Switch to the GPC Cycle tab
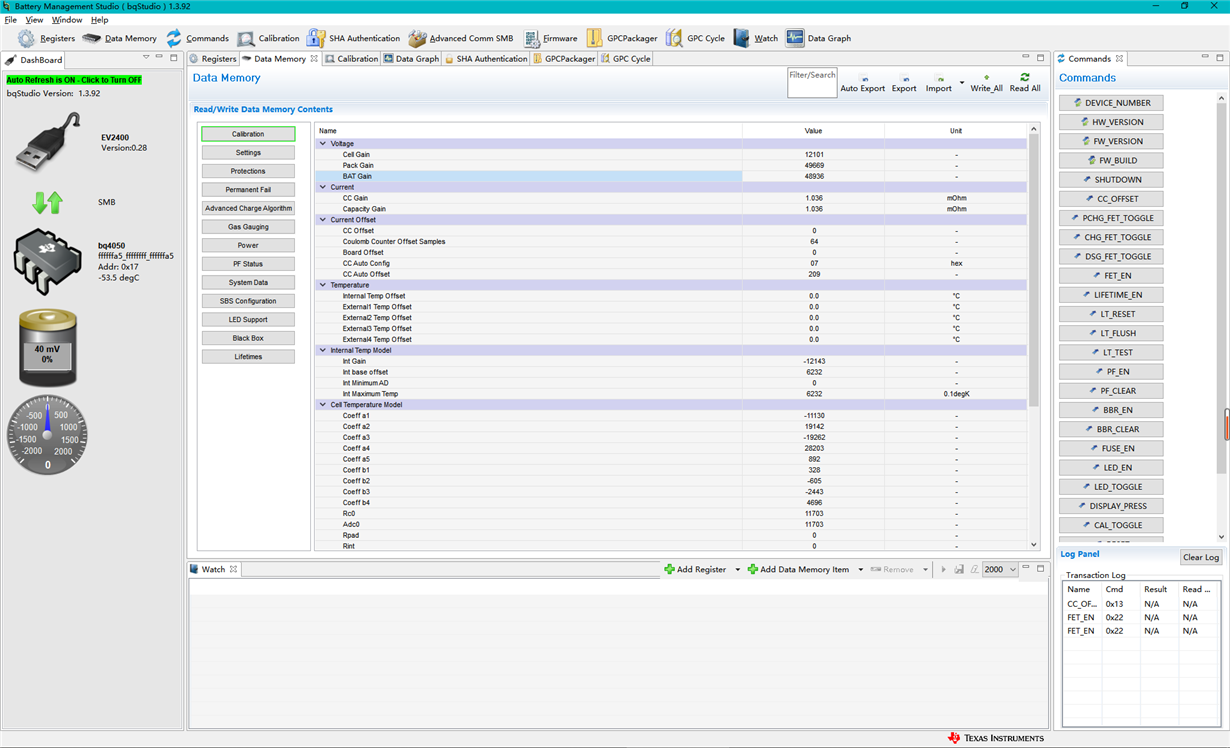The image size is (1230, 748). 625,59
